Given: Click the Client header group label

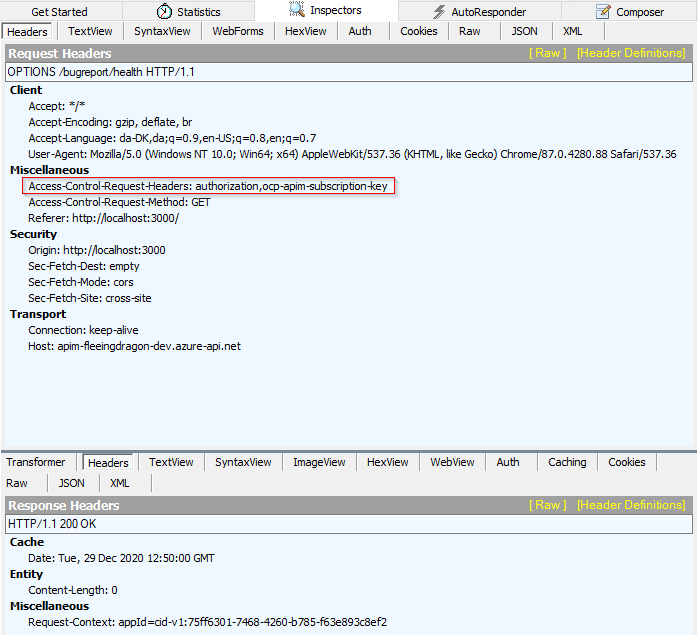Looking at the screenshot, I should pyautogui.click(x=26, y=90).
